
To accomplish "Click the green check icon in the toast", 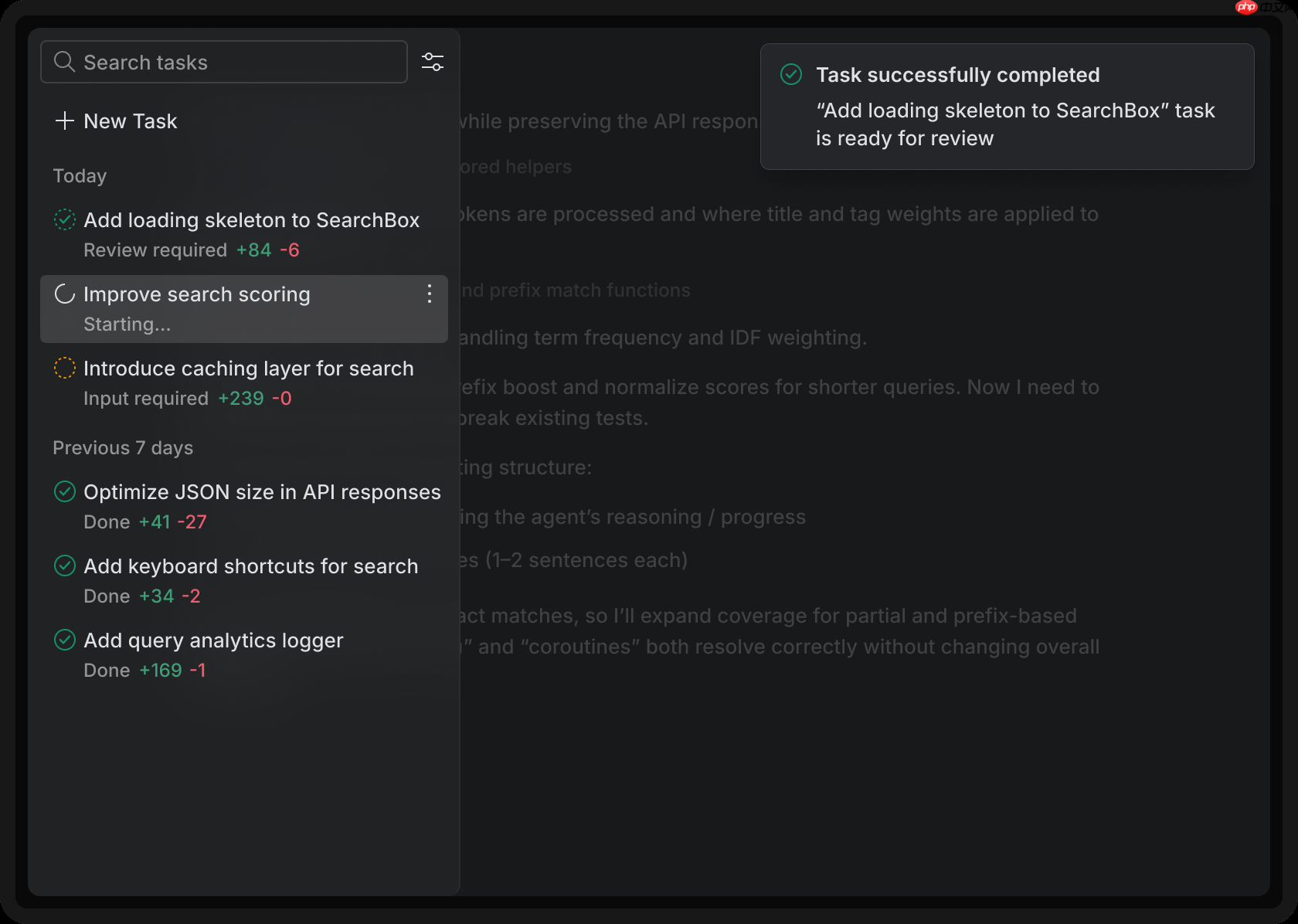I will [791, 74].
